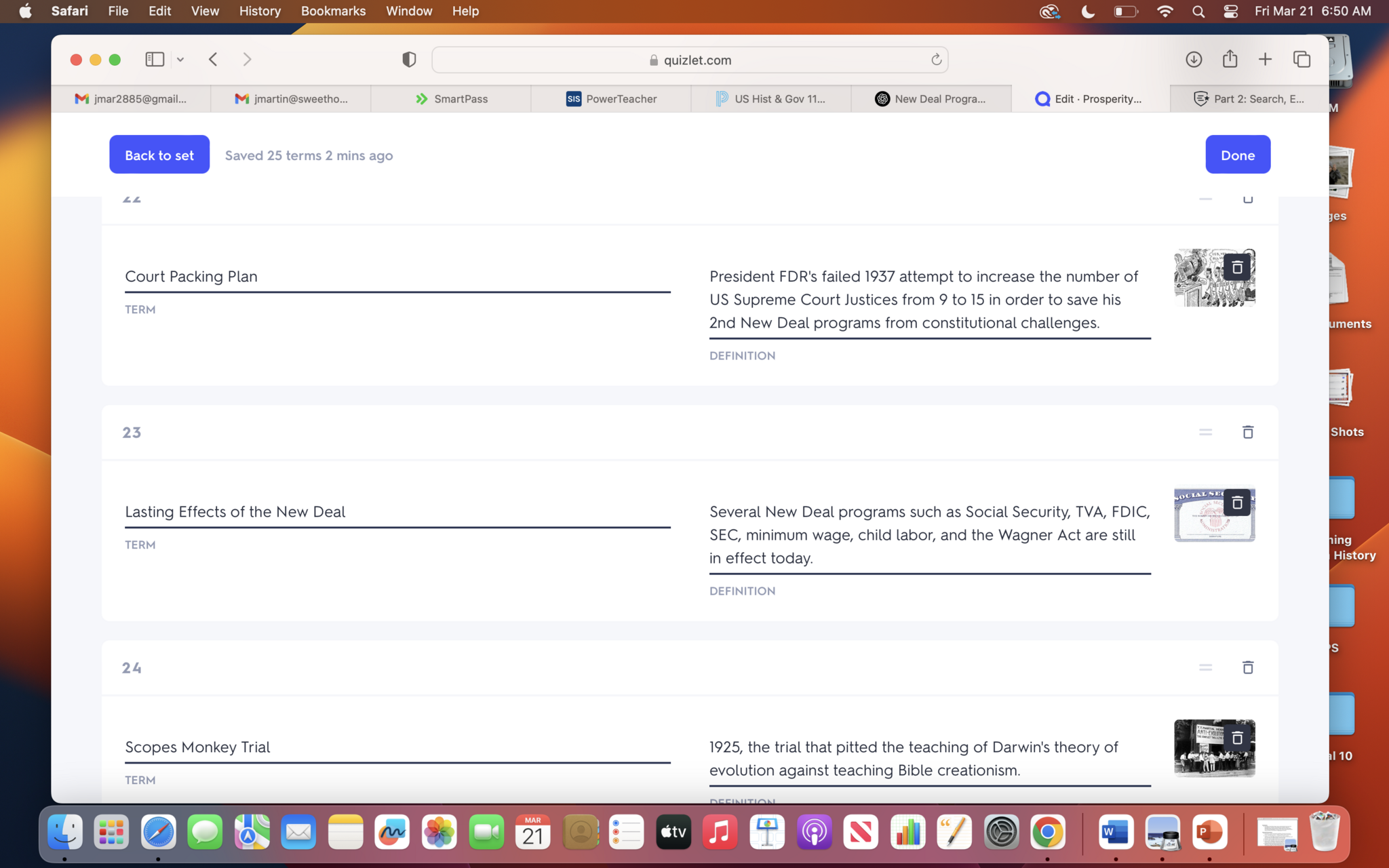Viewport: 1389px width, 868px height.
Task: Open the Bookmarks menu
Action: click(x=333, y=12)
